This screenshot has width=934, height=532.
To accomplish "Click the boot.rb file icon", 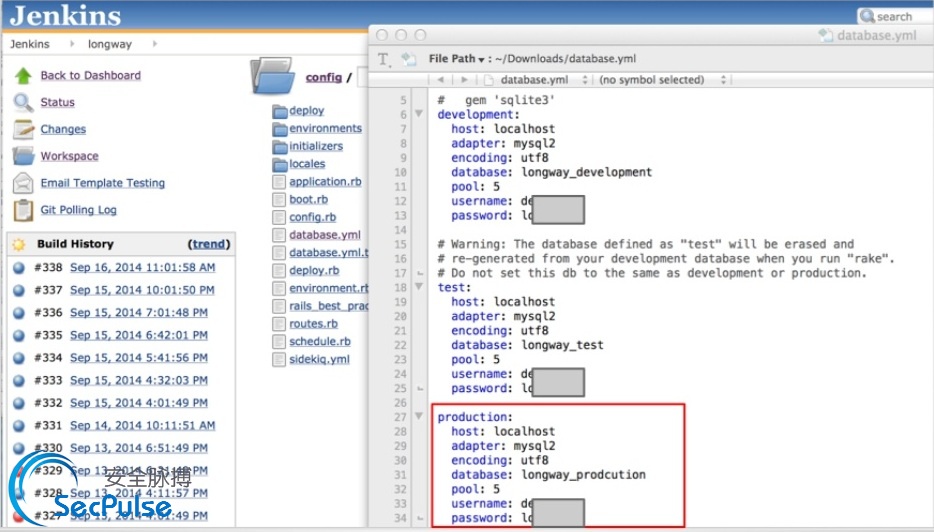I will (279, 200).
